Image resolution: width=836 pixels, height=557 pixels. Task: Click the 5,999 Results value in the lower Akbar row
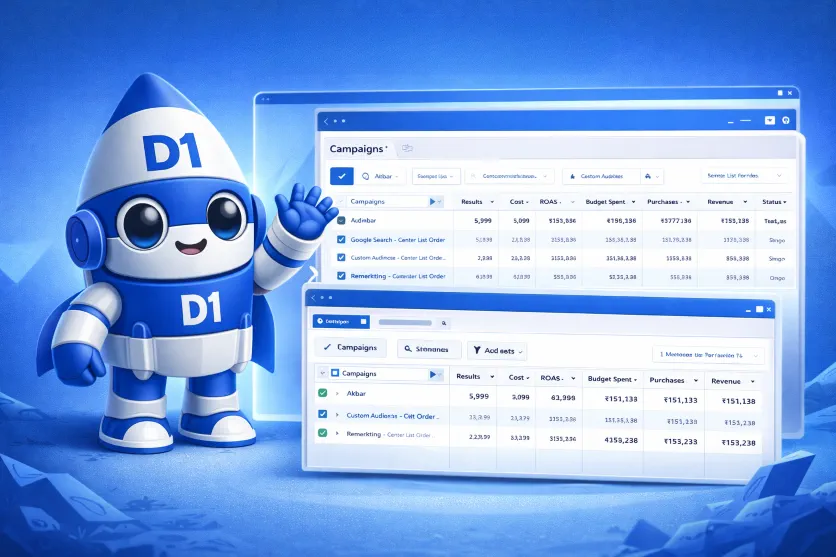[479, 396]
